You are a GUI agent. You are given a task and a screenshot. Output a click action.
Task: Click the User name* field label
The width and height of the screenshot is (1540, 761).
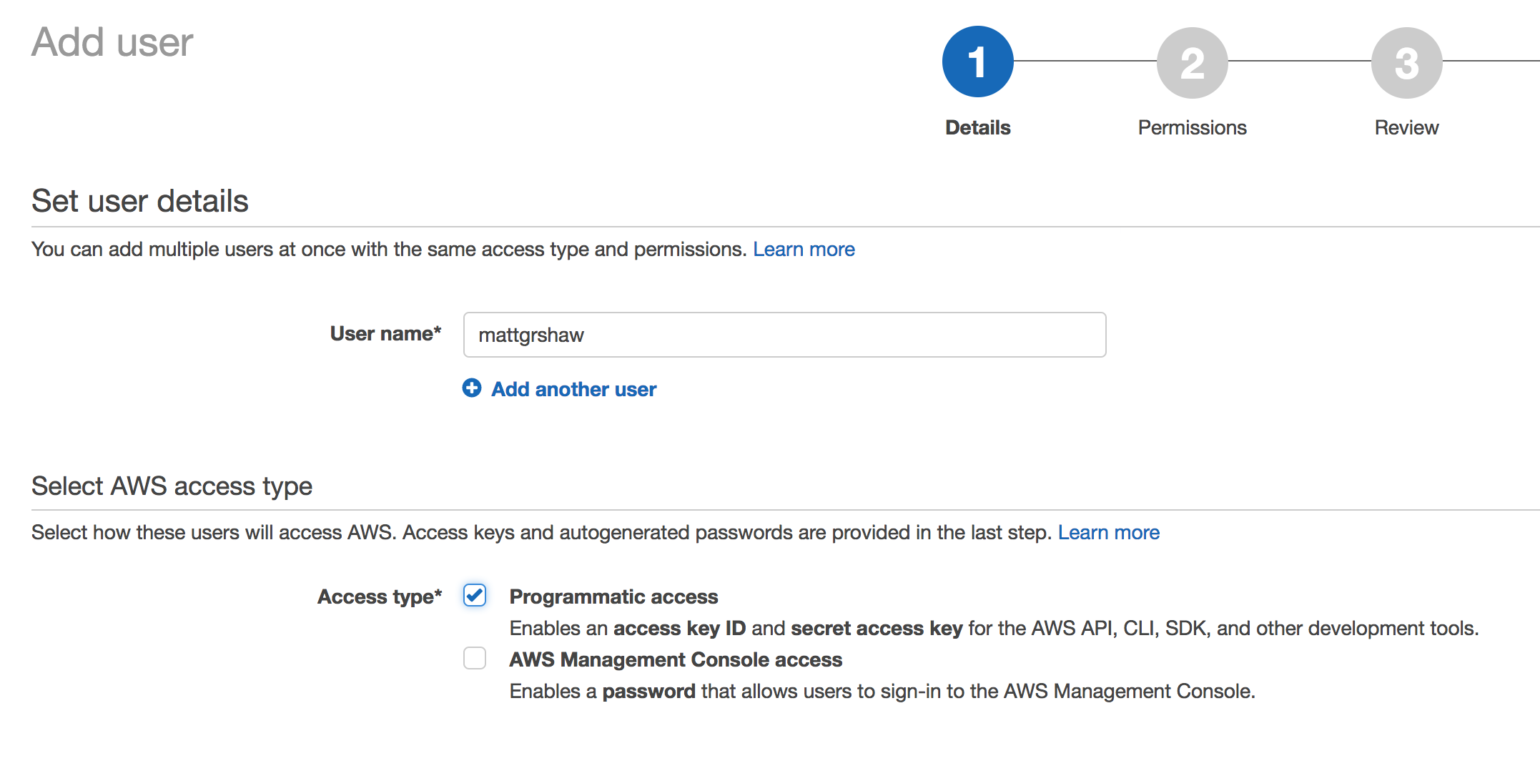[386, 334]
